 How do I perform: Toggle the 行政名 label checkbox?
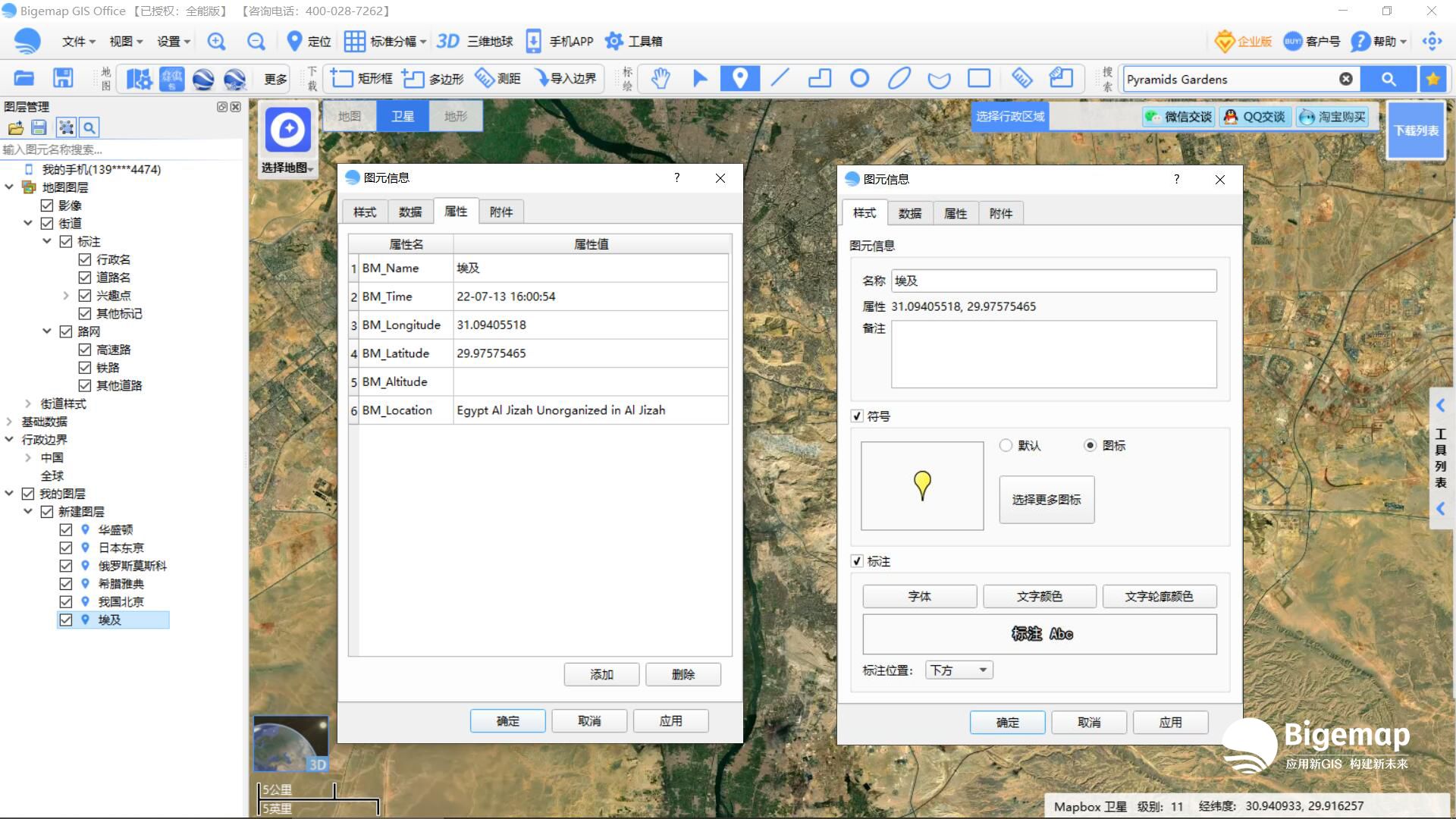click(85, 259)
